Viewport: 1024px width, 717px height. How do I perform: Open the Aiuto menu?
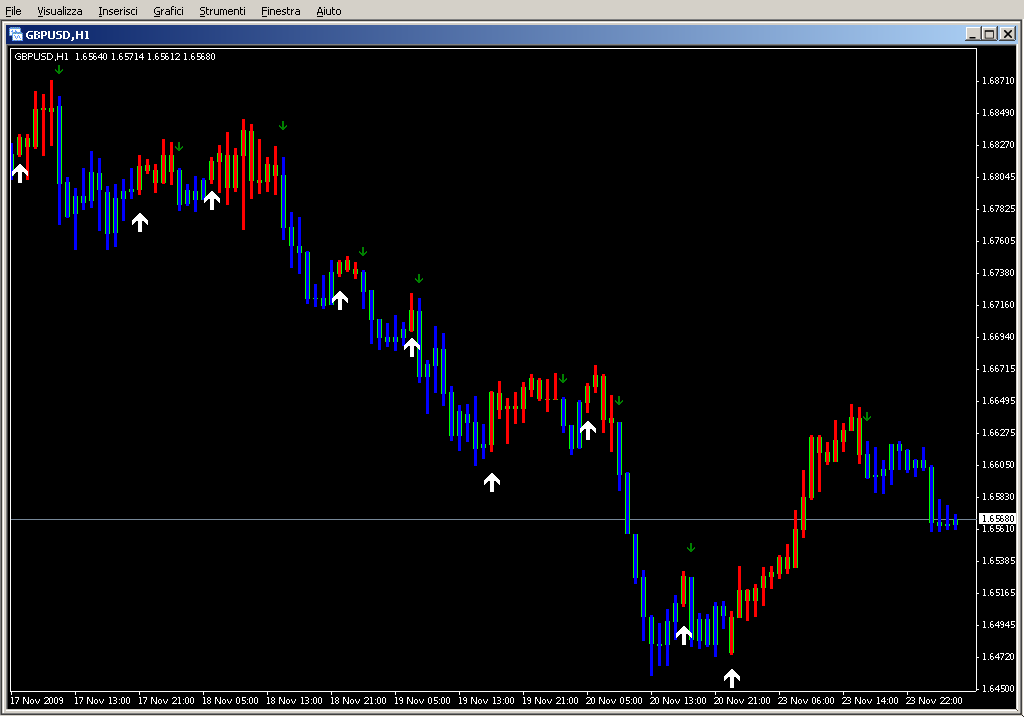[x=328, y=11]
